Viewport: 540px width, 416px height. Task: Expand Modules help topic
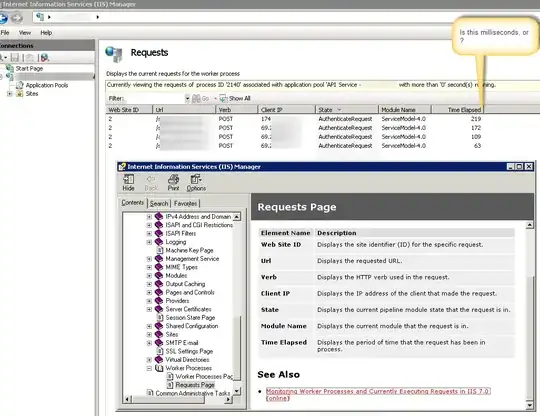point(149,276)
